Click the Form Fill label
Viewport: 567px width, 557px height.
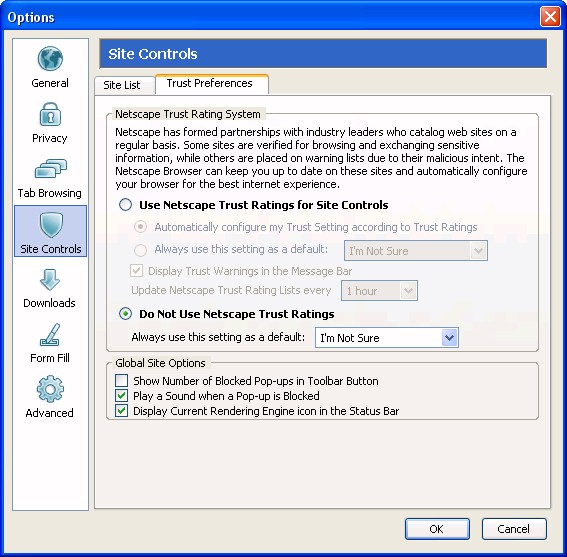pyautogui.click(x=50, y=358)
